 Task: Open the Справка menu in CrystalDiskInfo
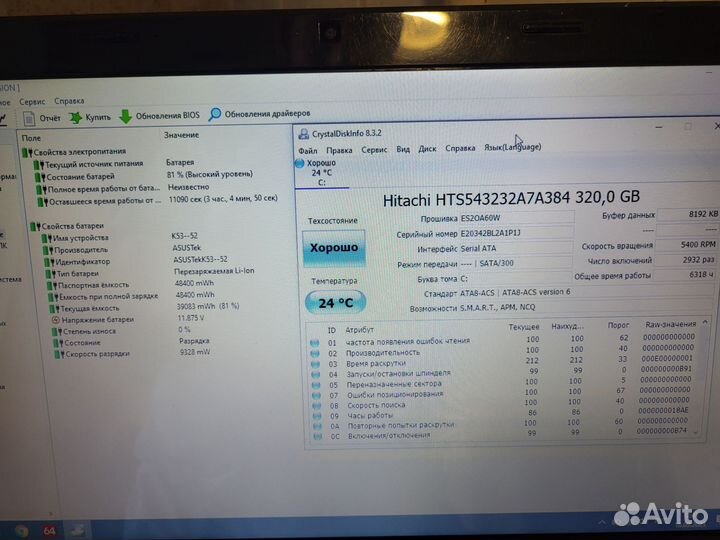click(x=460, y=148)
